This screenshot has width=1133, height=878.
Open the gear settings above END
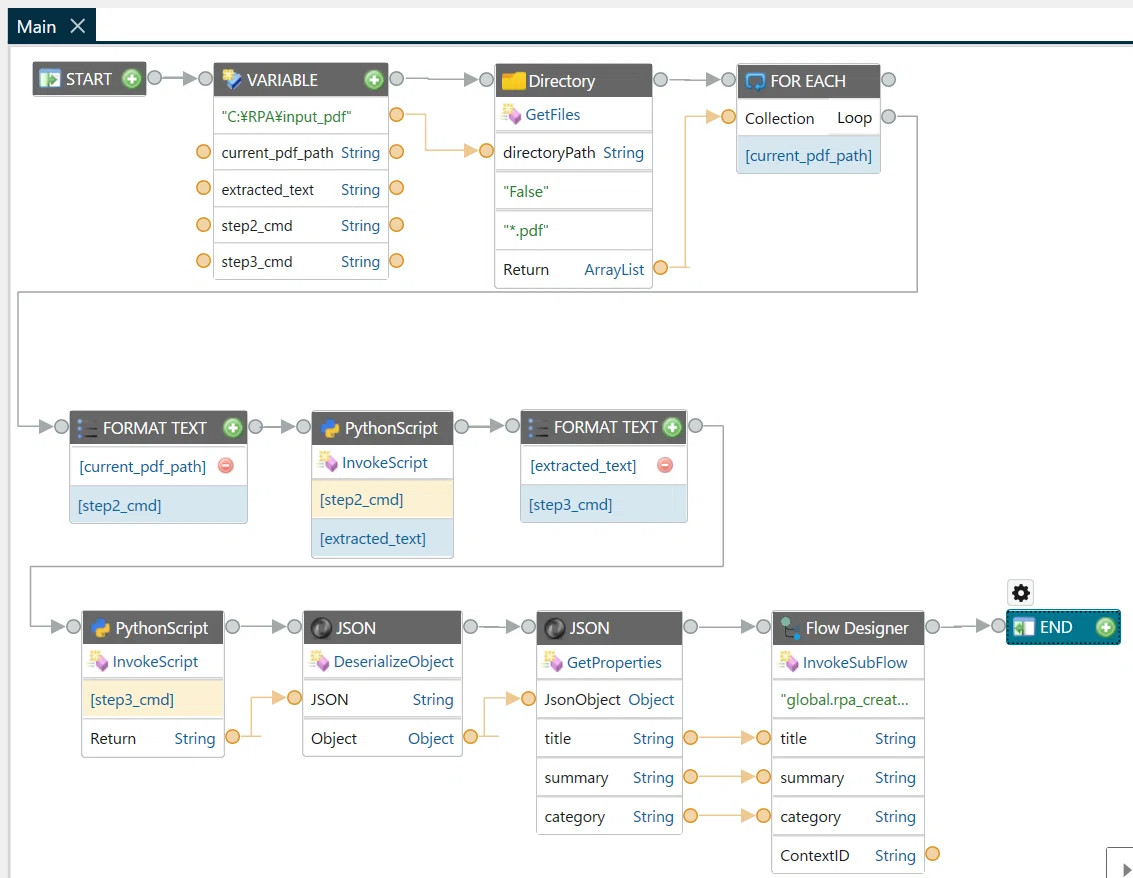(x=1020, y=593)
